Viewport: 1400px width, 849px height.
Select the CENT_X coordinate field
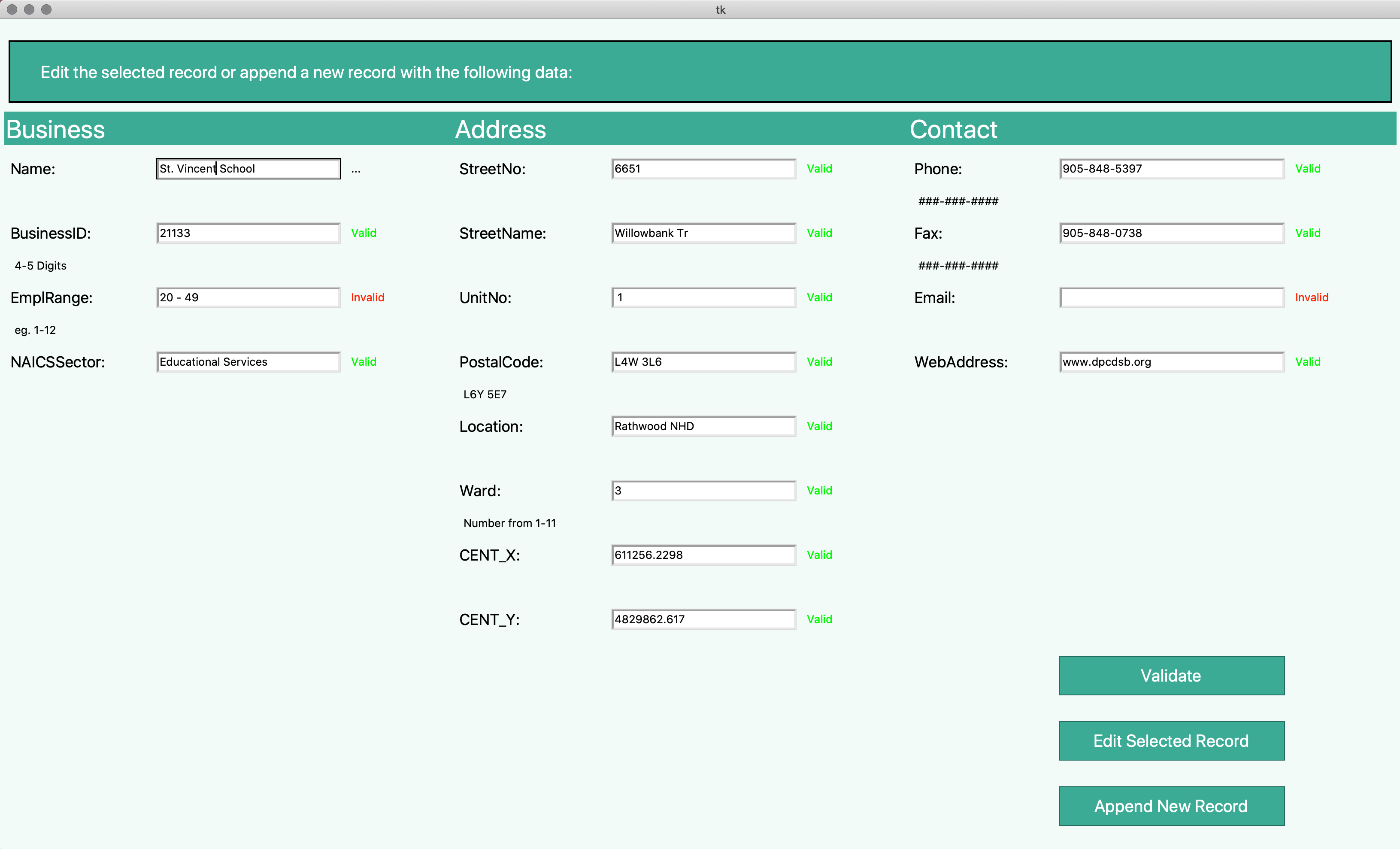703,555
